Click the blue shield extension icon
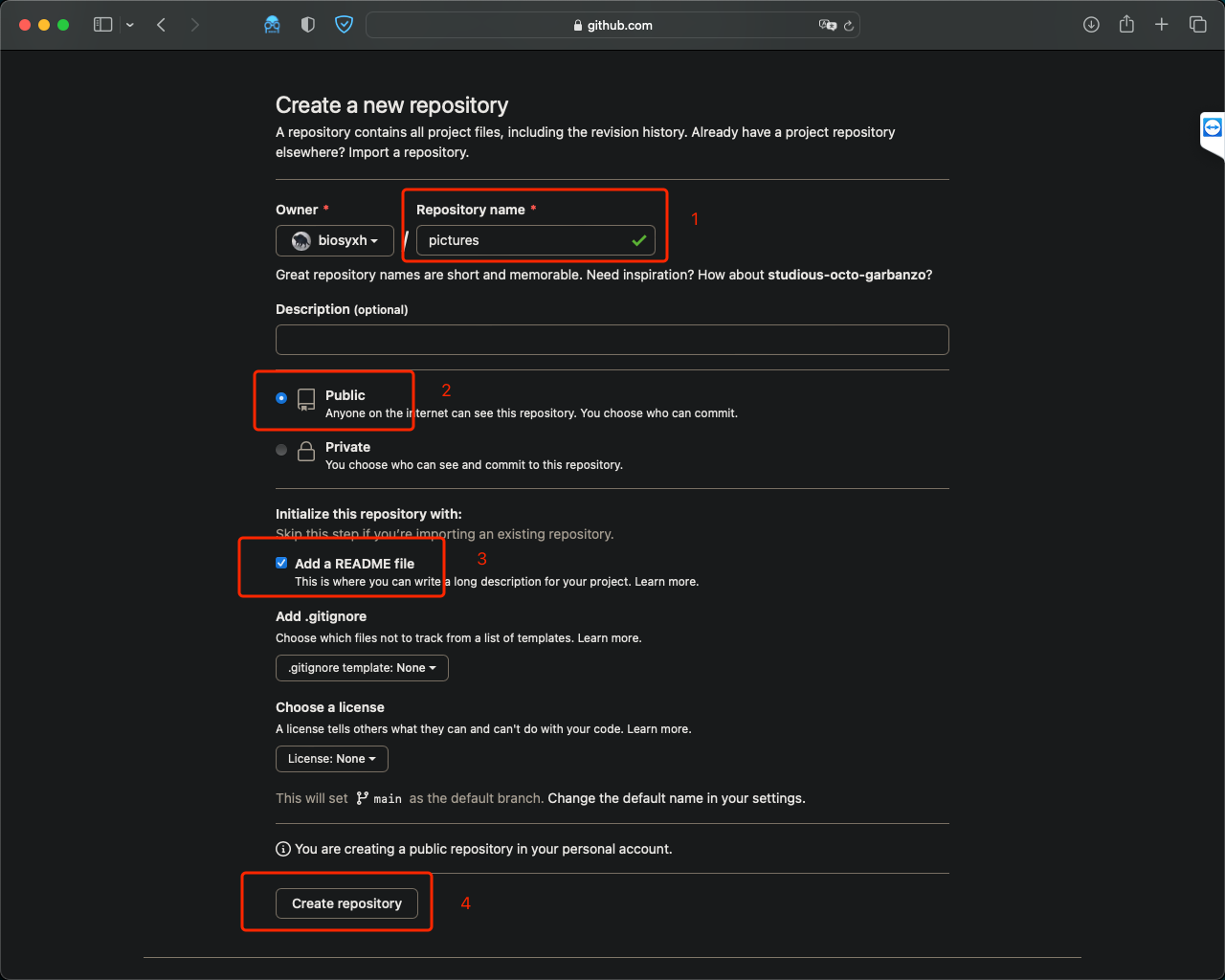This screenshot has height=980, width=1225. (x=344, y=24)
